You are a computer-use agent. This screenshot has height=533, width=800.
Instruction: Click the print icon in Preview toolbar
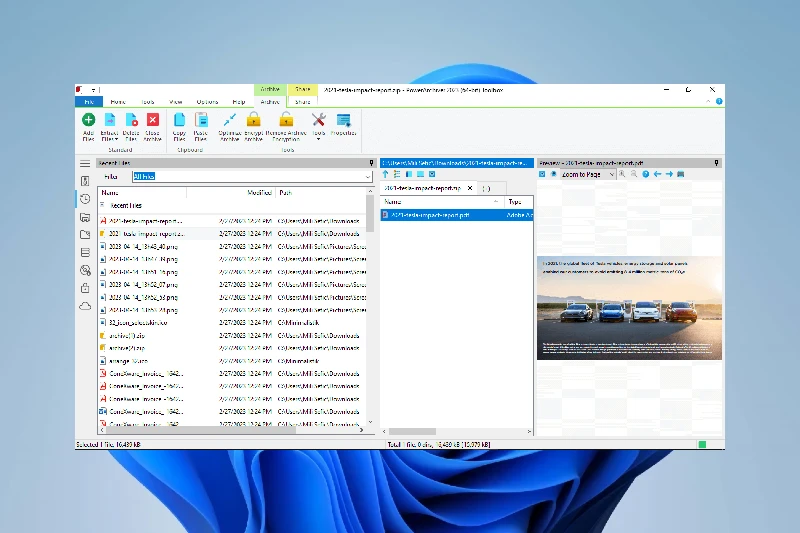click(x=681, y=174)
